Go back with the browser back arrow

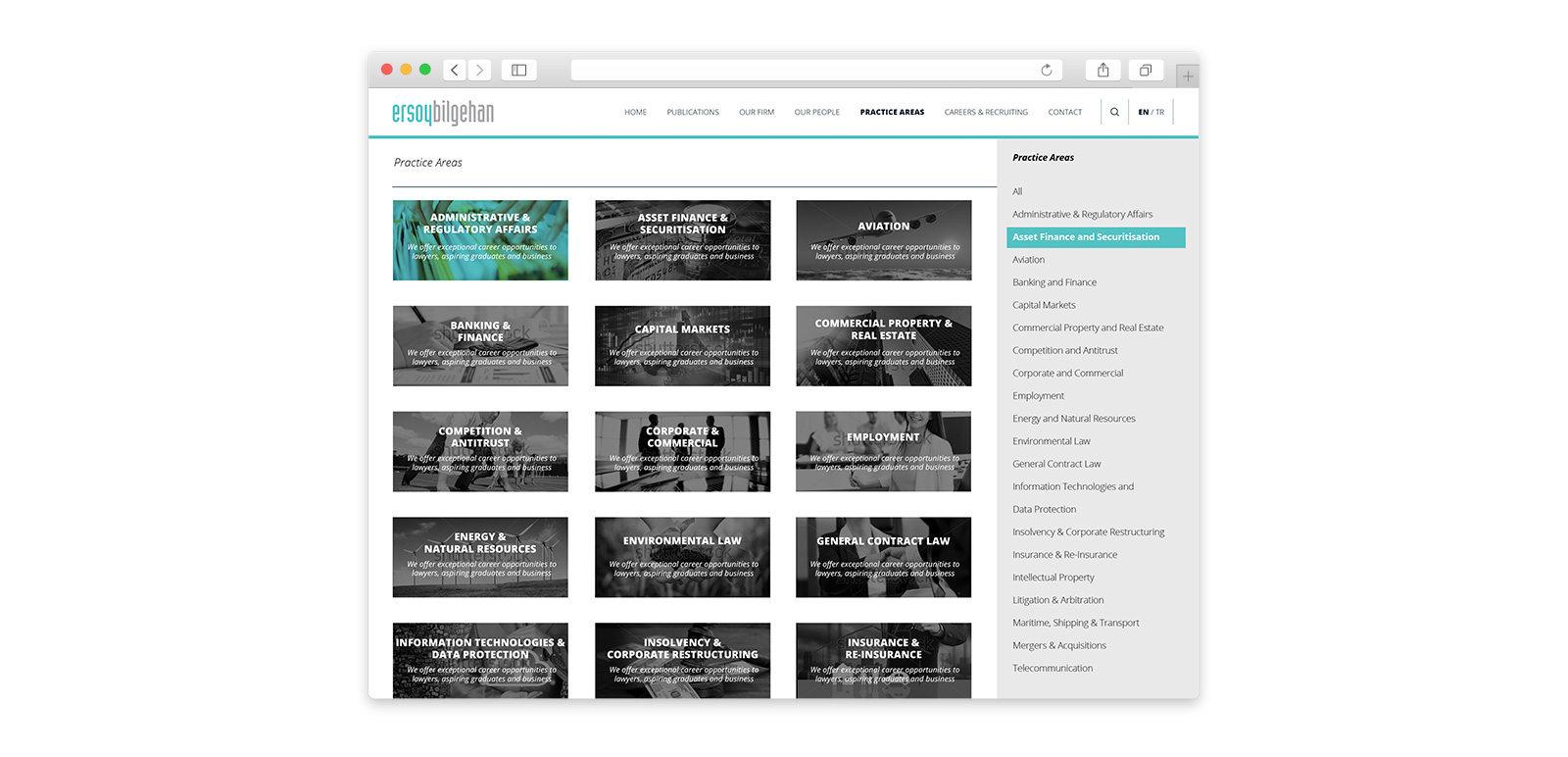click(455, 70)
